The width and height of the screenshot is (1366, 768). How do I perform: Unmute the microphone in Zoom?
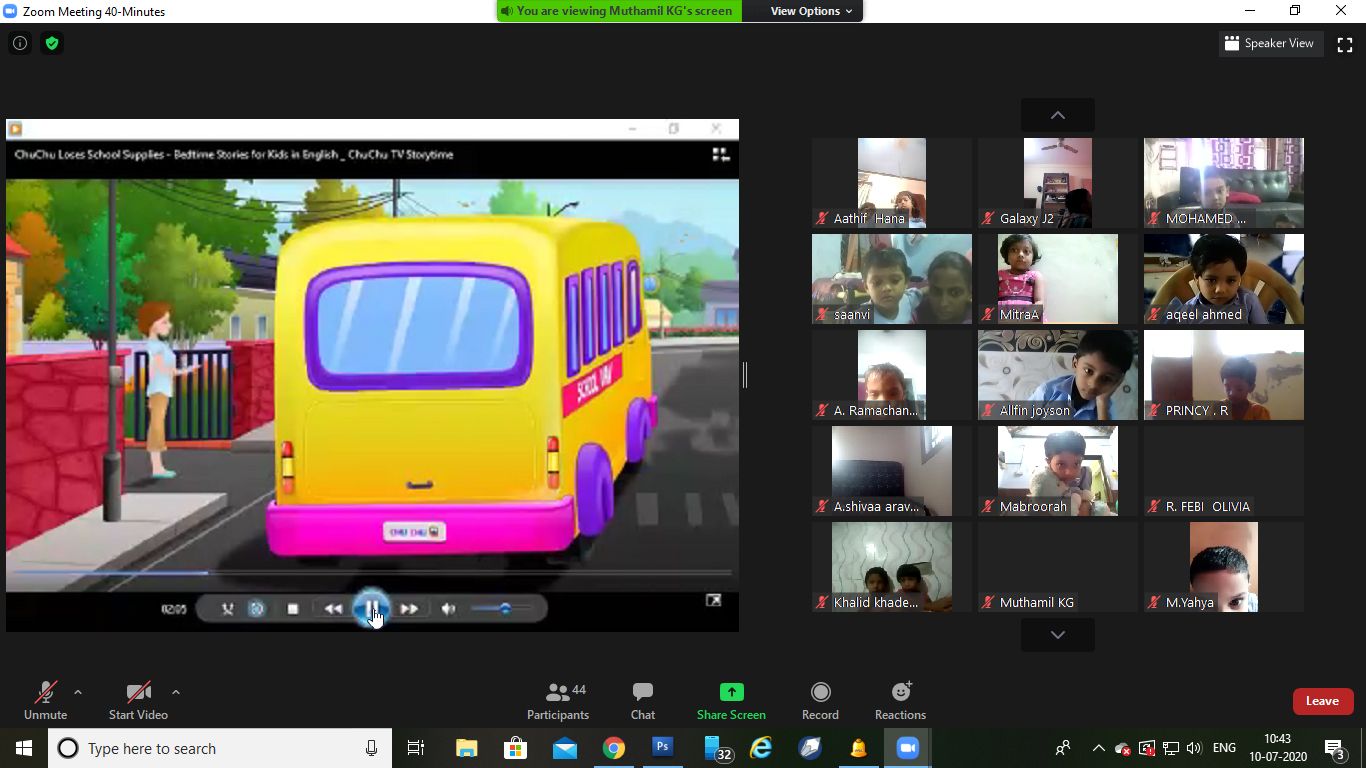click(x=45, y=700)
